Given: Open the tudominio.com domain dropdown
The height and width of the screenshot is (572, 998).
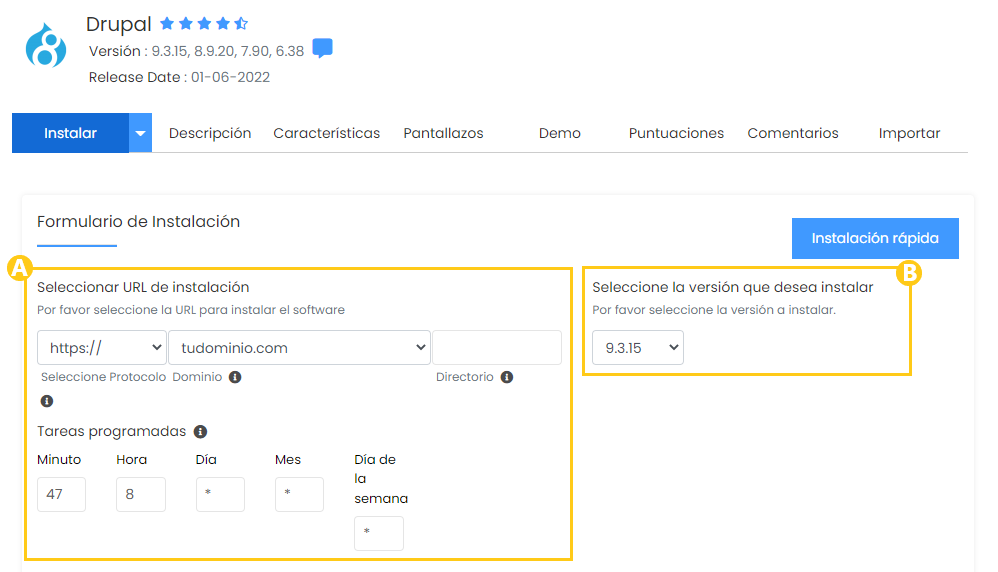Looking at the screenshot, I should point(299,347).
